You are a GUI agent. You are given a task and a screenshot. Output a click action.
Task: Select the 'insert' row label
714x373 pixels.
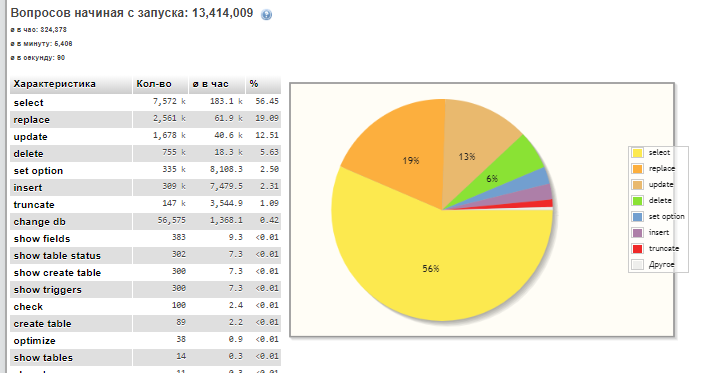pos(28,188)
